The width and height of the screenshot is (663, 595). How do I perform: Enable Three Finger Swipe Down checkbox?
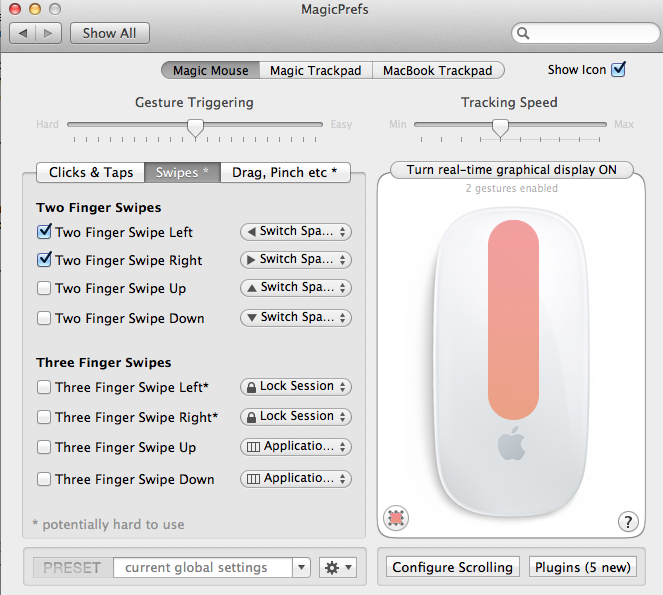pos(44,479)
